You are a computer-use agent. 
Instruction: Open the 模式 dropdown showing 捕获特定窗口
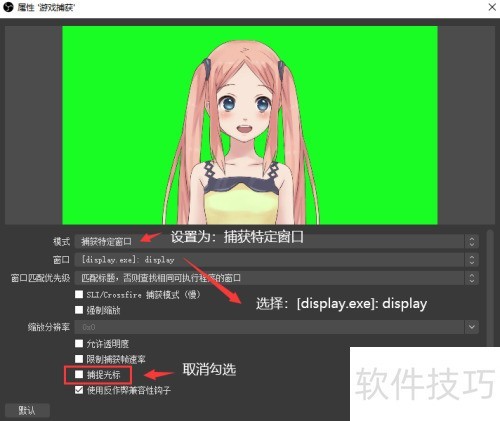pyautogui.click(x=276, y=241)
